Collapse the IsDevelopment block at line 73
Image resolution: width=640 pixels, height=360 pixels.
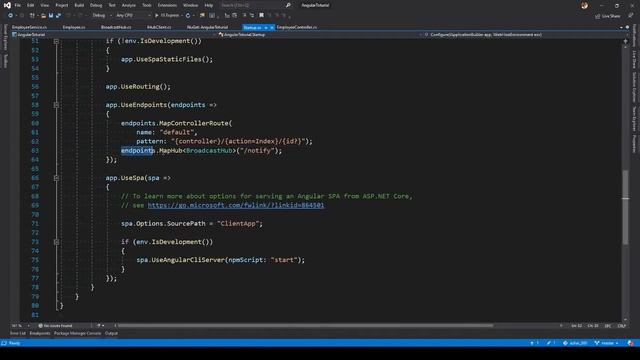[56, 242]
